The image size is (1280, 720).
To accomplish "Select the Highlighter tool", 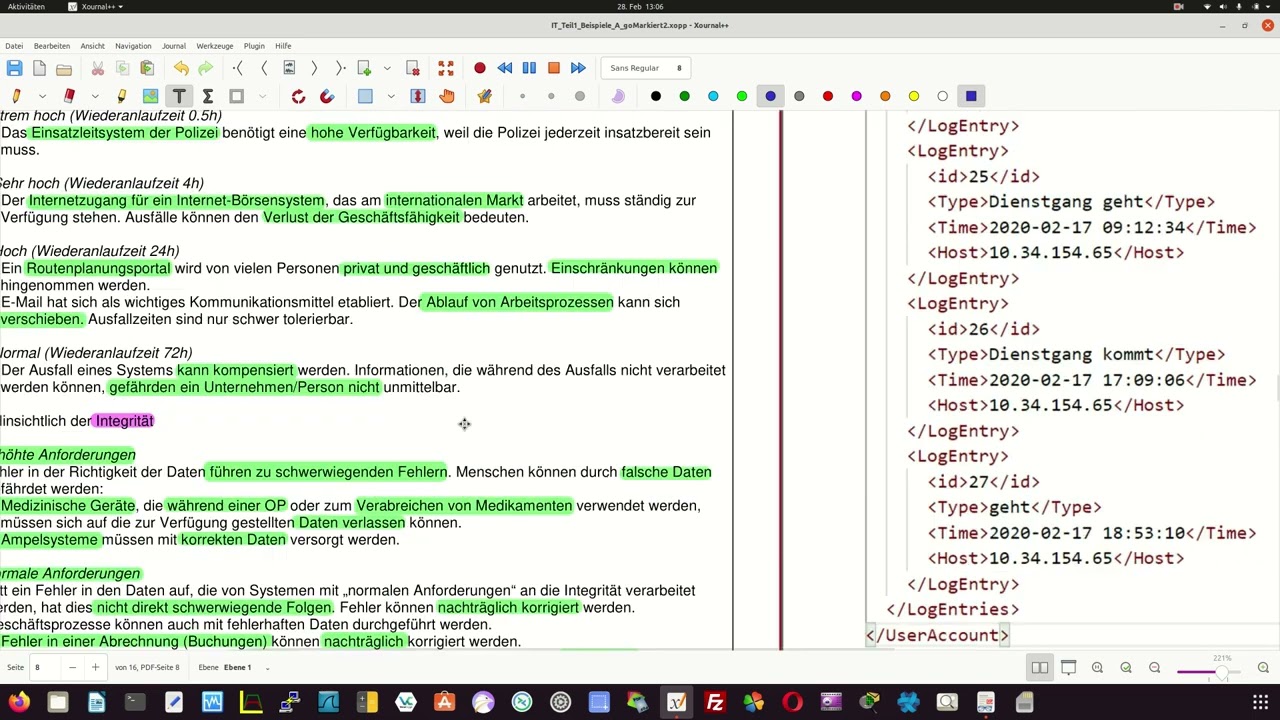I will click(122, 96).
